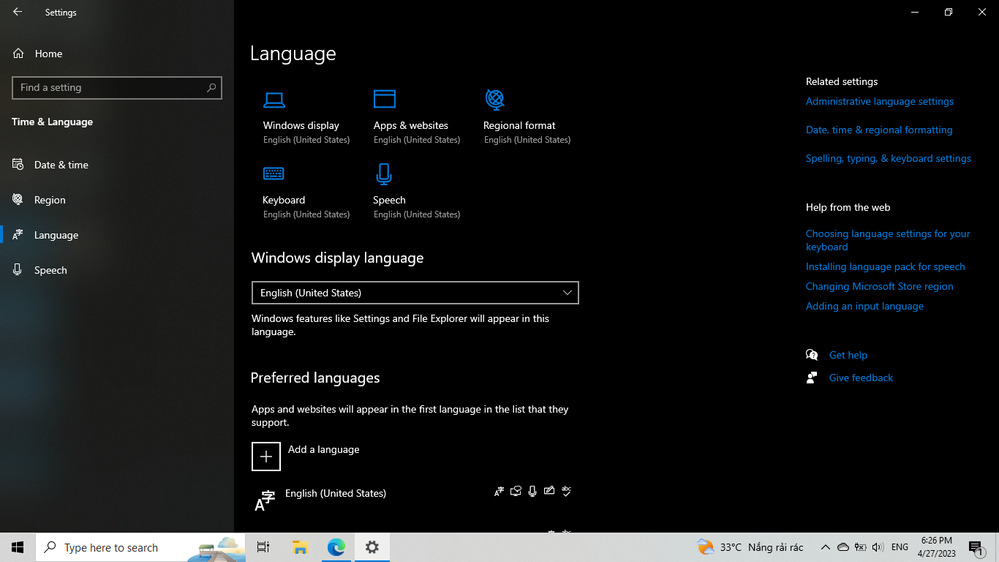Open Administrative language settings link
The image size is (999, 562).
[x=879, y=101]
